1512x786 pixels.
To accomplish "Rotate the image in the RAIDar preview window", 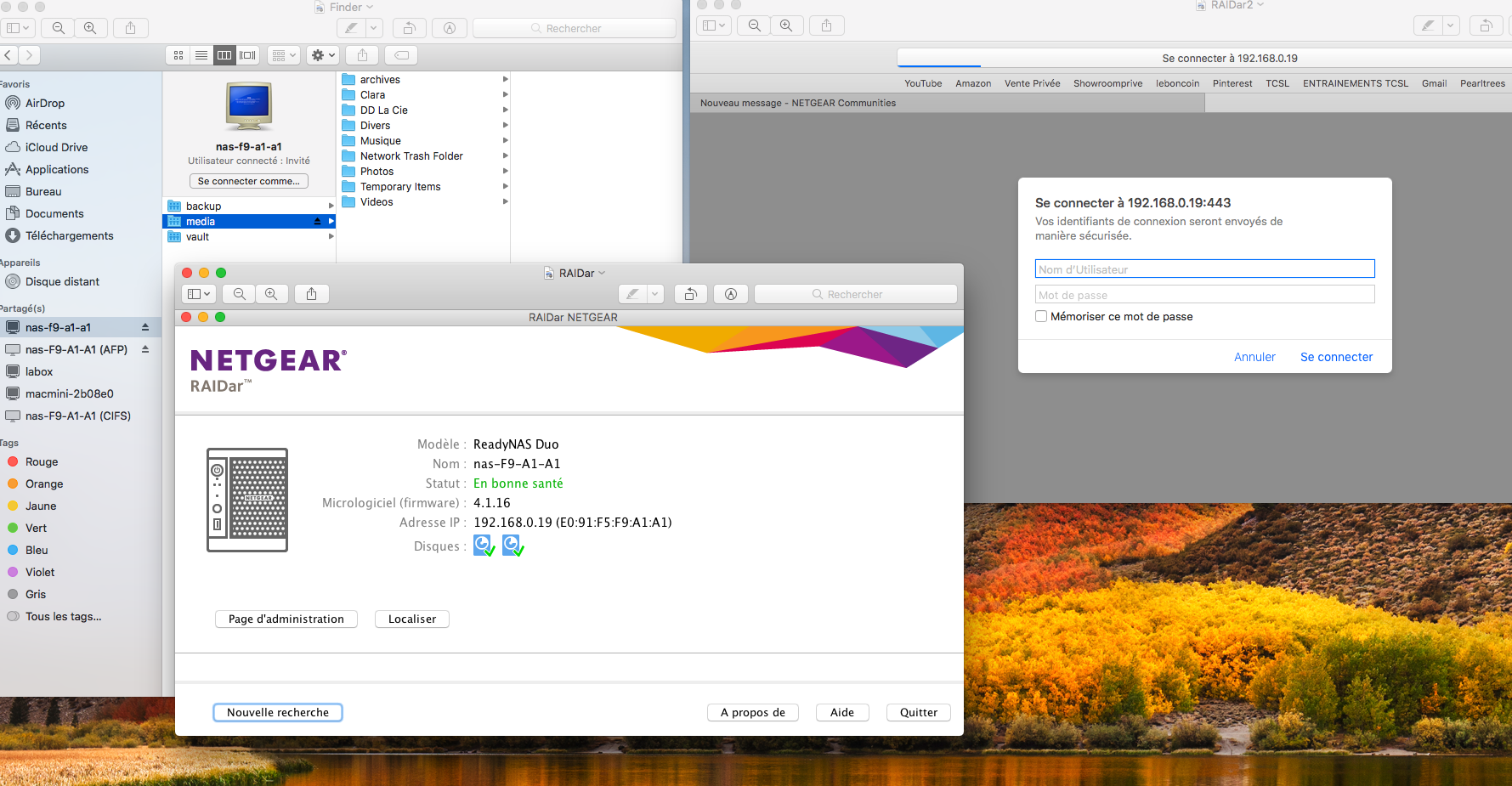I will [691, 294].
